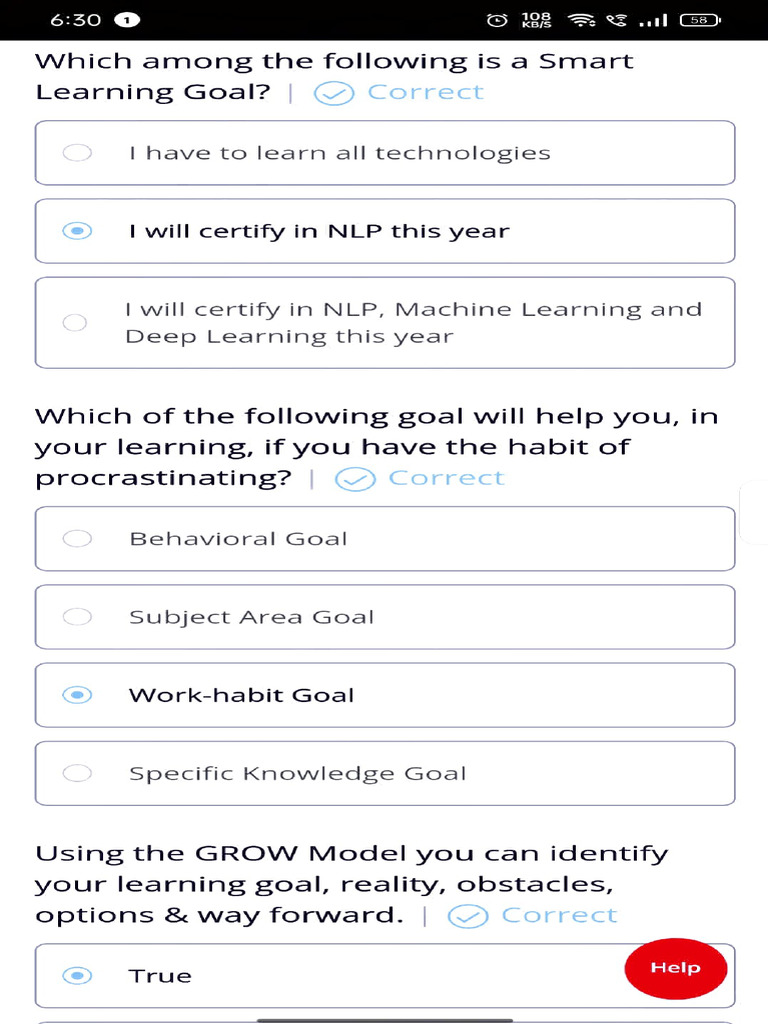Image resolution: width=768 pixels, height=1024 pixels.
Task: Select the Subject Area Goal option
Action: [x=77, y=616]
